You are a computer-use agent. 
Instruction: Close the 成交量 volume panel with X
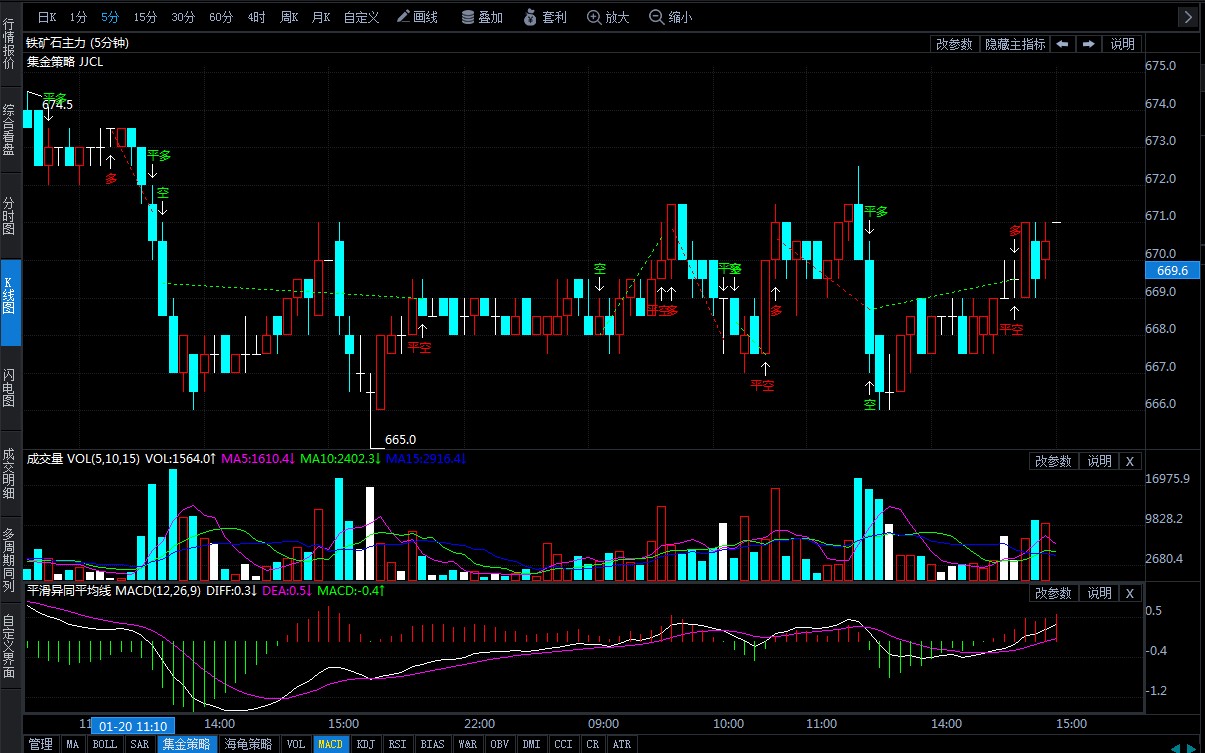1129,461
